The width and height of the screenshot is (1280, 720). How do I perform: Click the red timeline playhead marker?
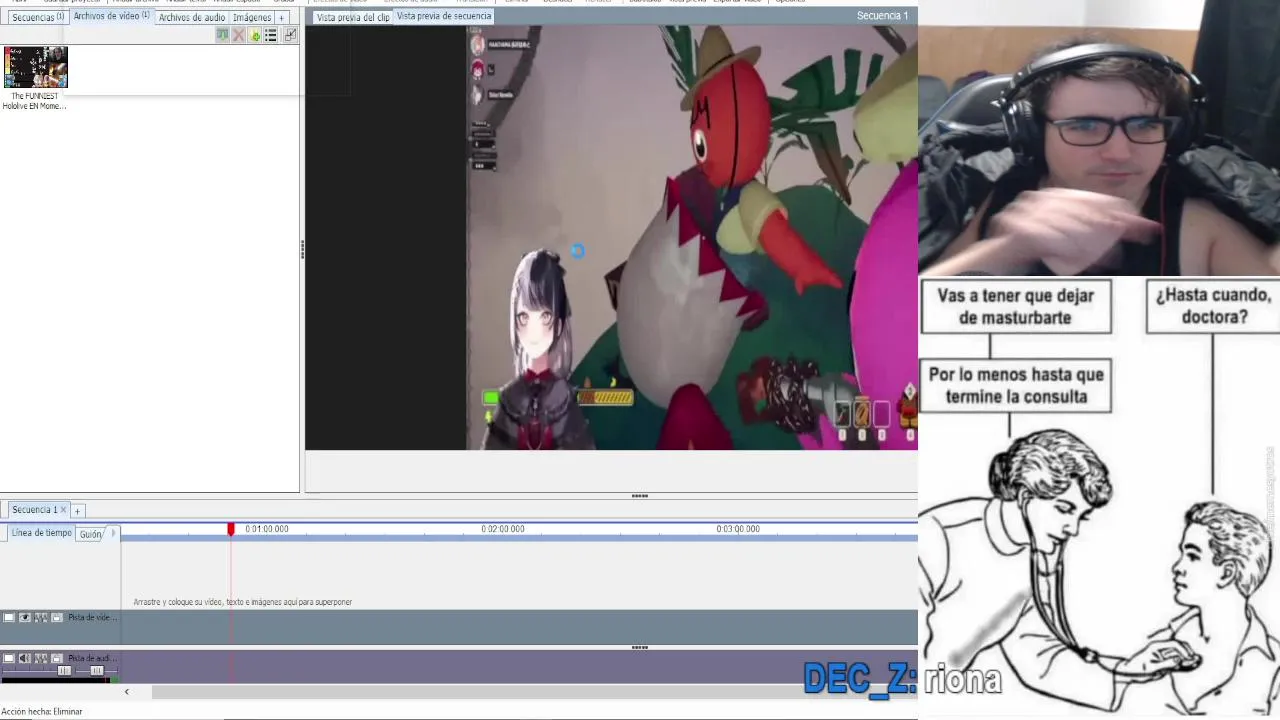click(231, 529)
